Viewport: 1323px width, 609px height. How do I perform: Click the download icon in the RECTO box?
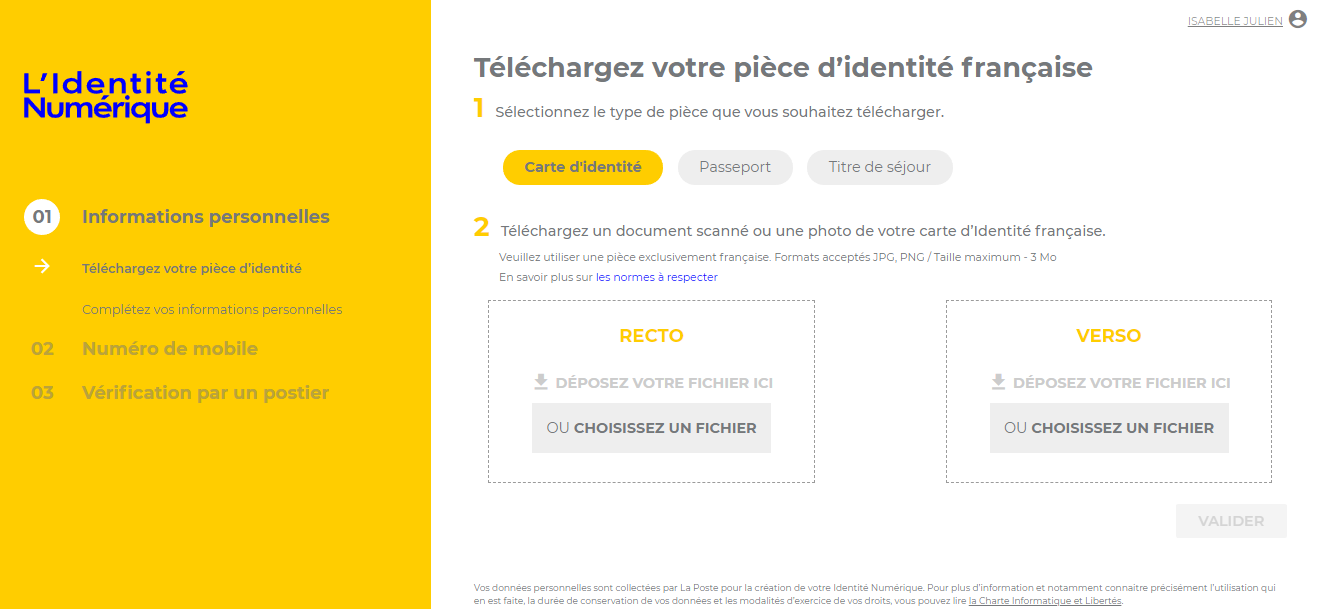541,382
